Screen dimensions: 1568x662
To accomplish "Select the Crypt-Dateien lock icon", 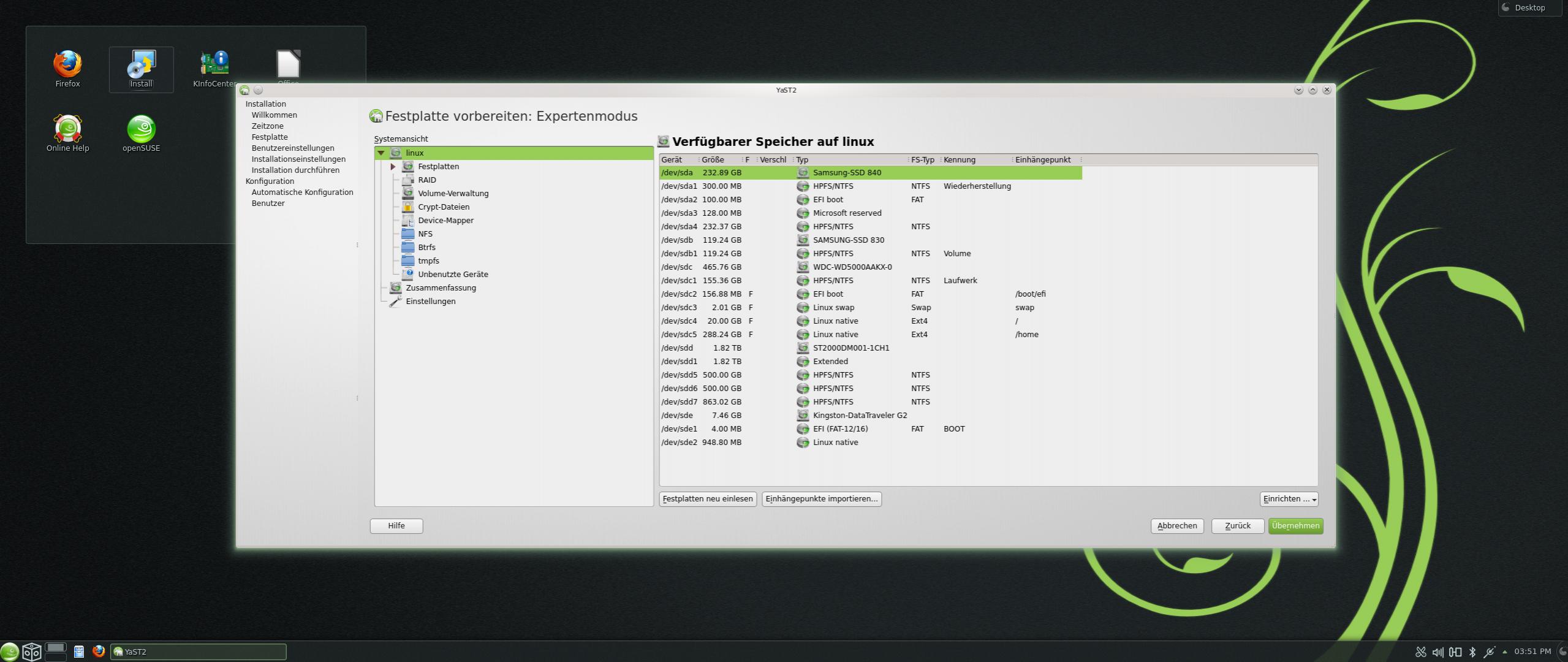I will [x=408, y=207].
